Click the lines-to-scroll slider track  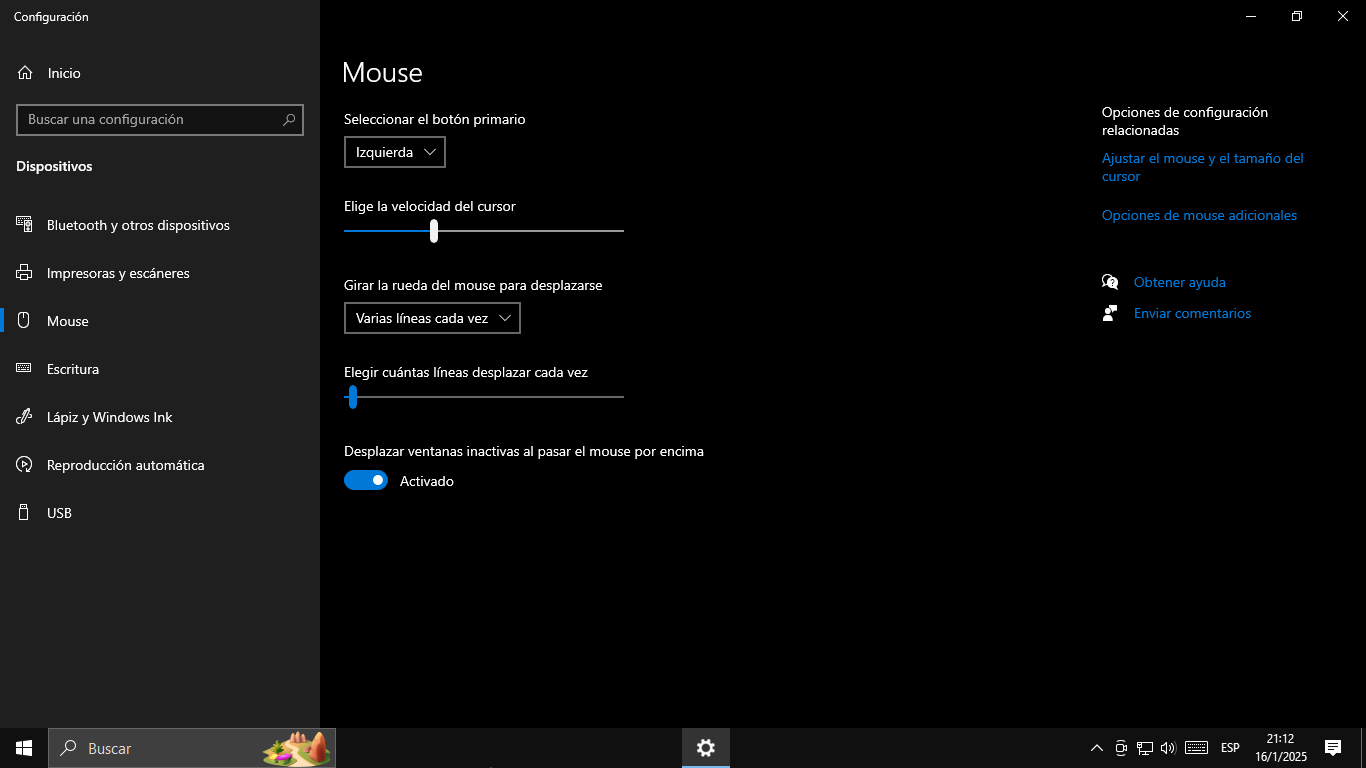(x=490, y=397)
